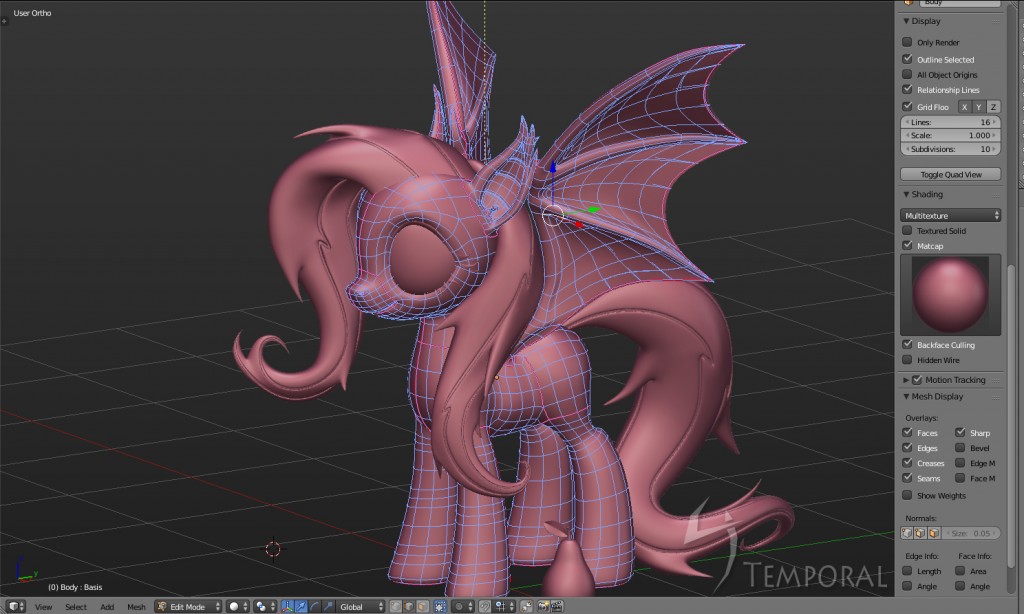Image resolution: width=1024 pixels, height=614 pixels.
Task: Click the Matcap preview sphere thumbnail
Action: point(950,293)
